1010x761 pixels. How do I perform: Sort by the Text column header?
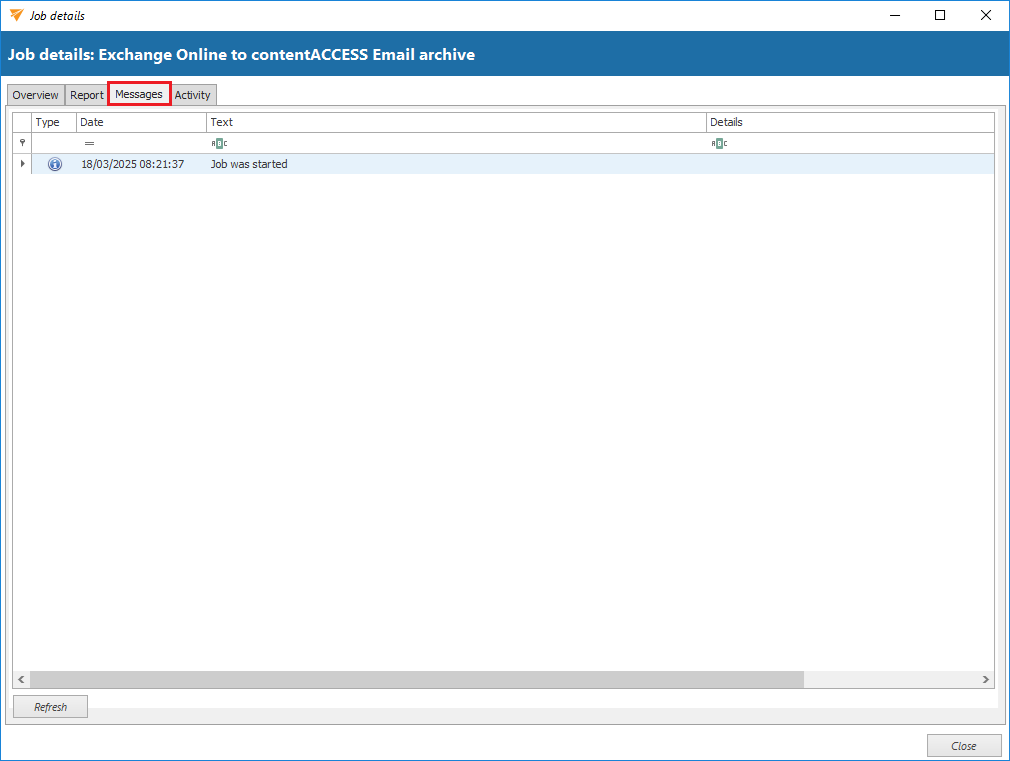tap(457, 122)
